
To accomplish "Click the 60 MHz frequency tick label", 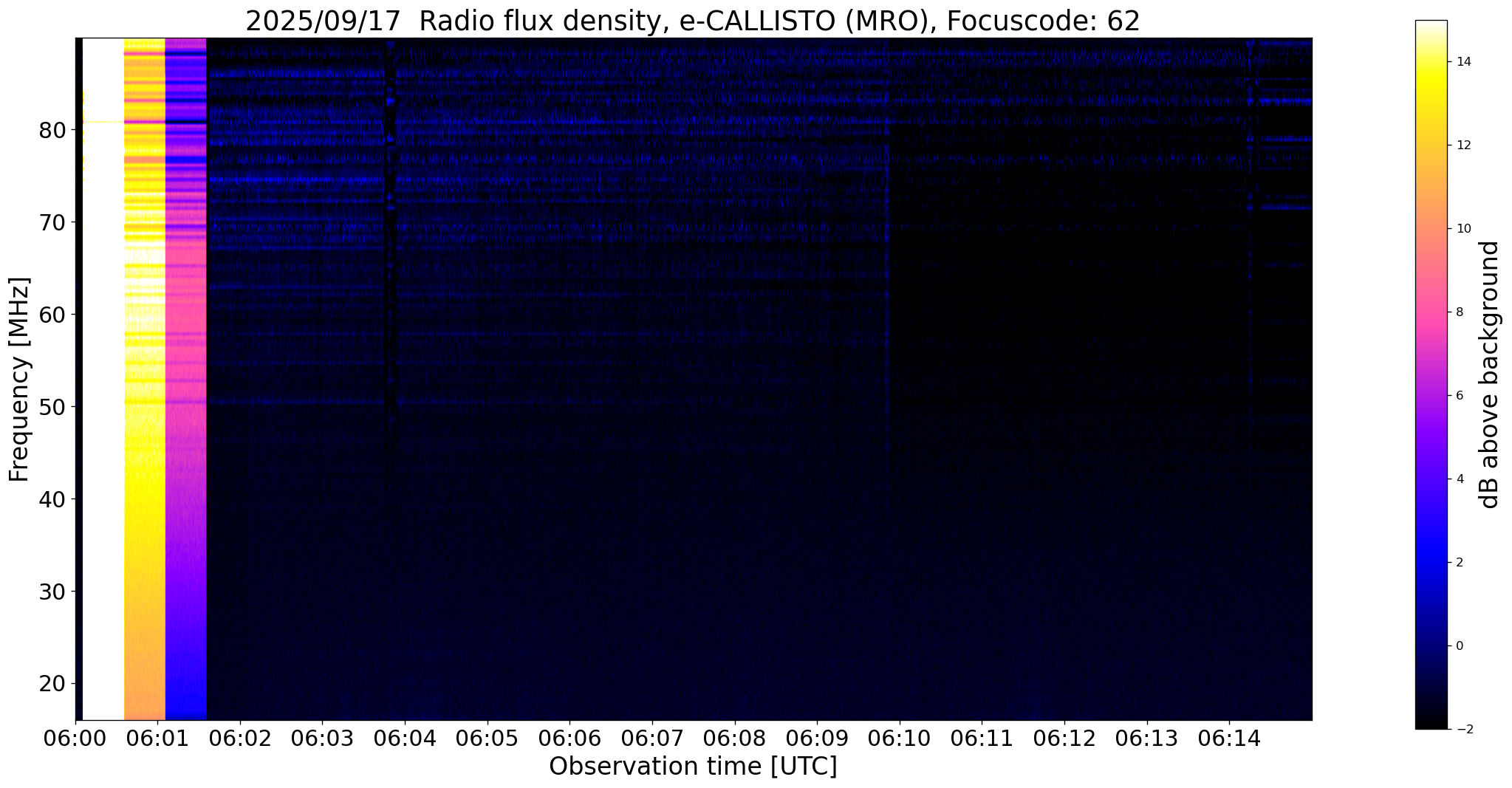I will coord(52,315).
